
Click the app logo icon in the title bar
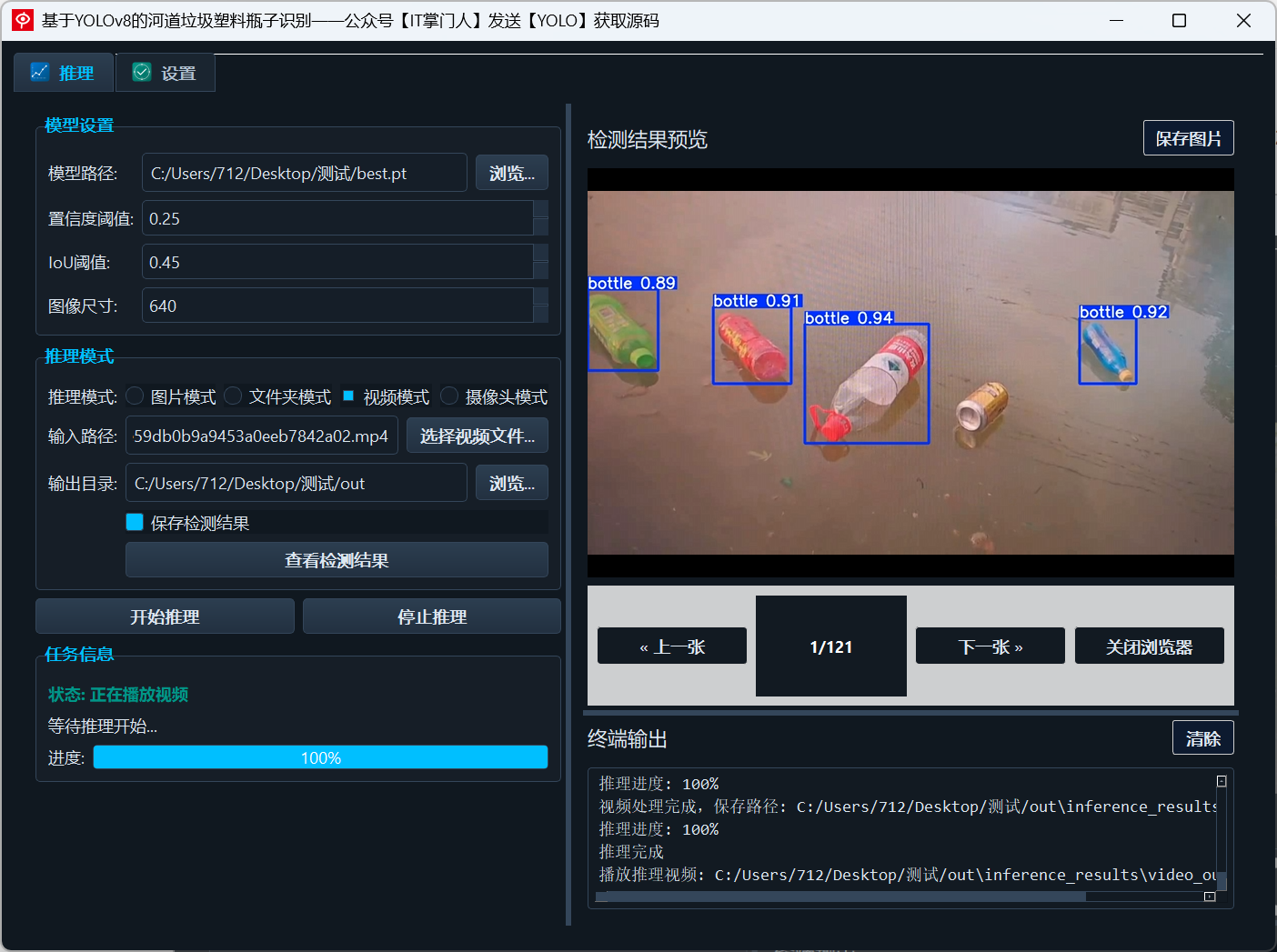[x=23, y=20]
